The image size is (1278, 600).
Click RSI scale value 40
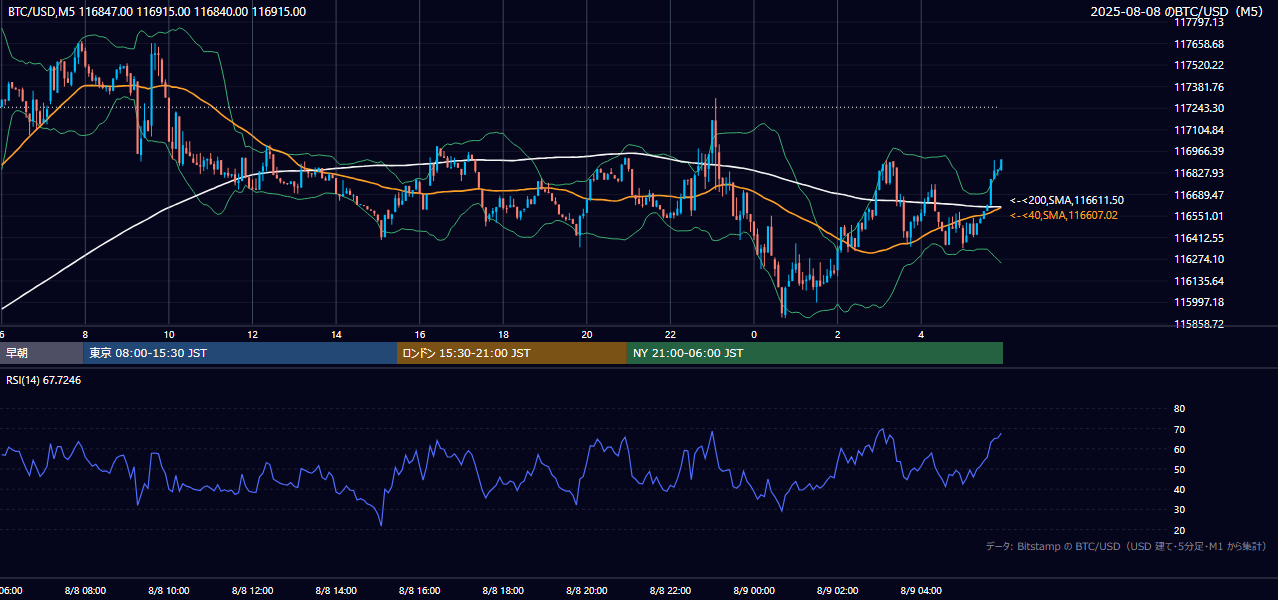pos(1179,490)
